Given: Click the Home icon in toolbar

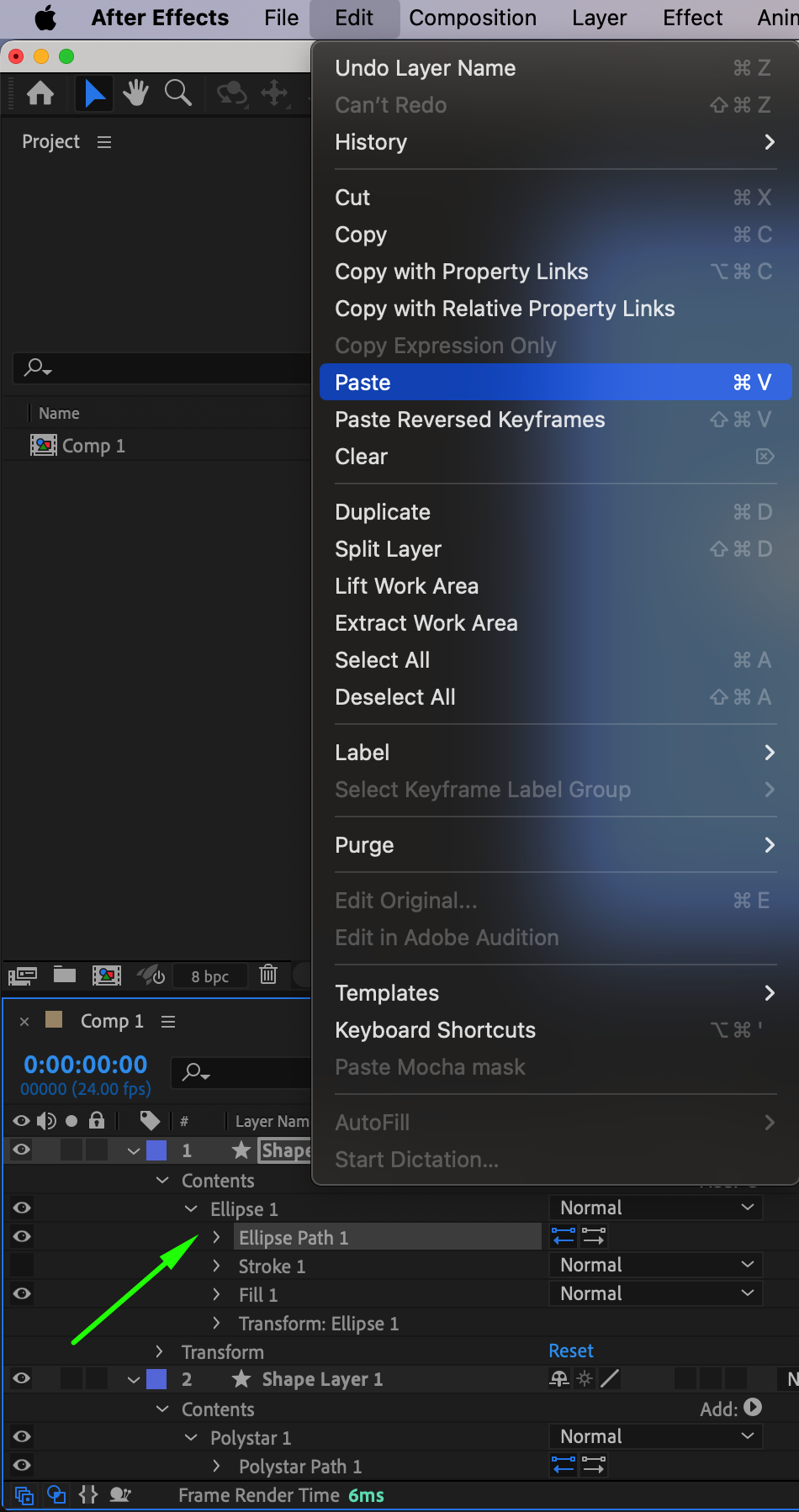Looking at the screenshot, I should [40, 93].
